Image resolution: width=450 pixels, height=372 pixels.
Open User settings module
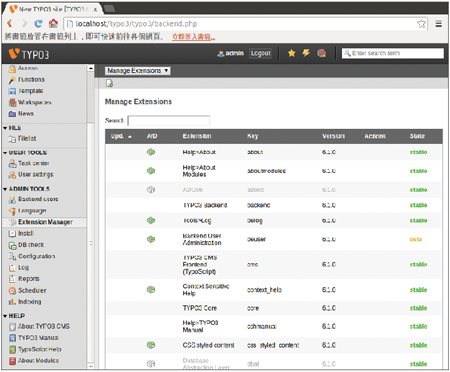point(35,174)
